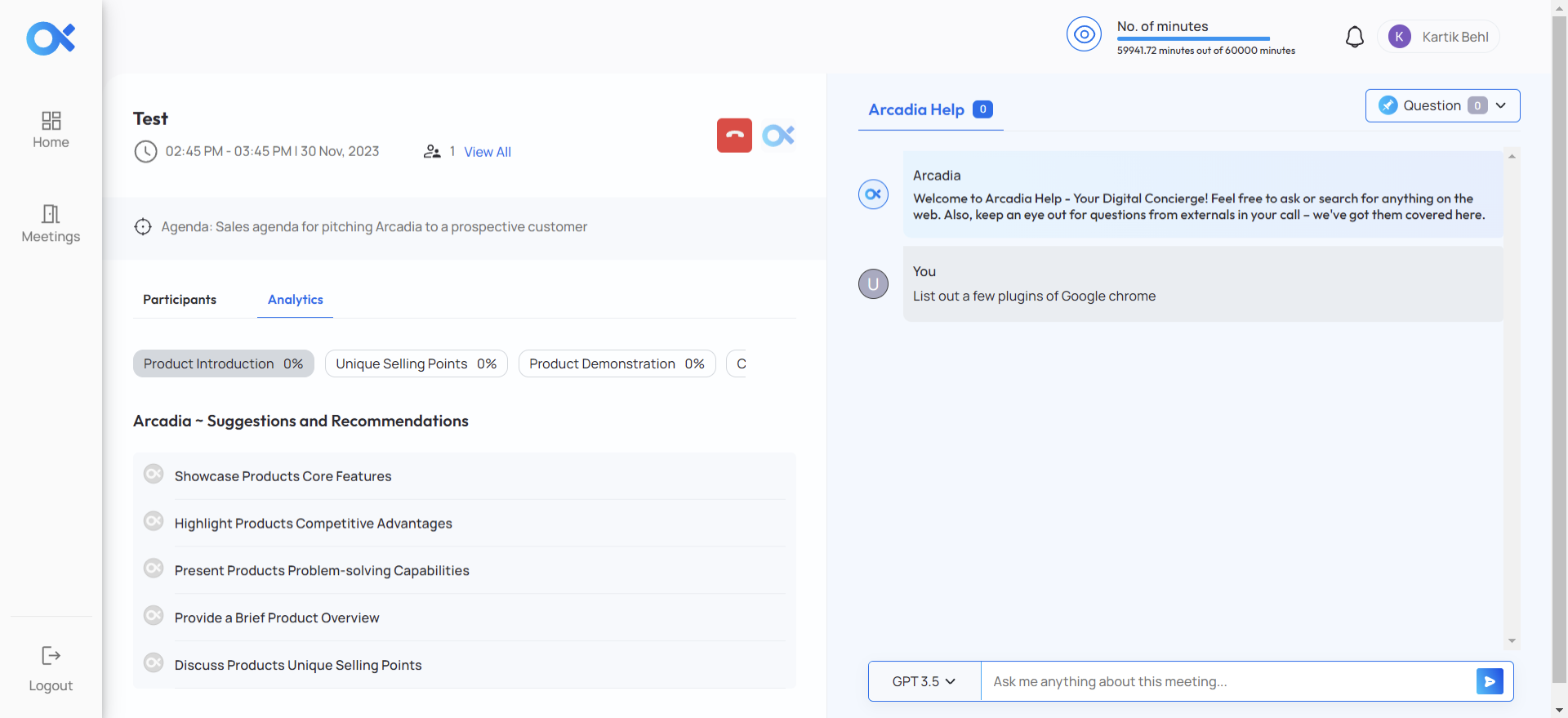Image resolution: width=1568 pixels, height=718 pixels.
Task: Click Arcadia Suggestions and Recommendations heading
Action: coord(301,421)
